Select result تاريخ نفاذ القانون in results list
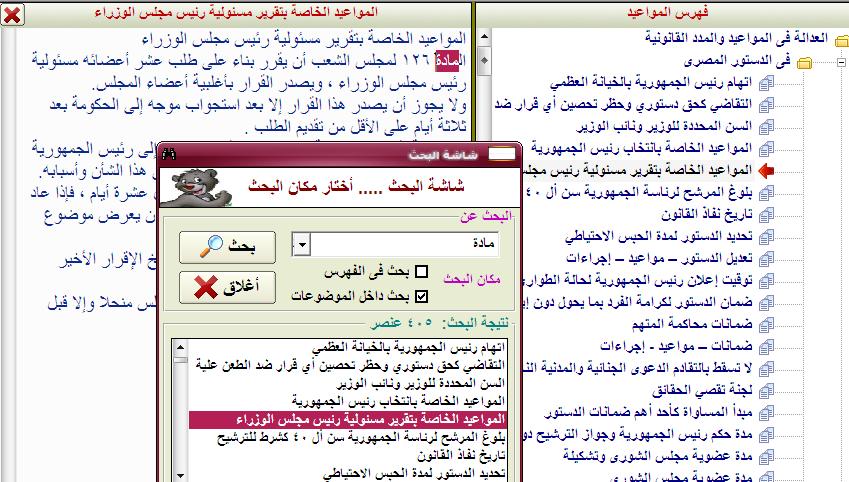The image size is (849, 482). tap(461, 455)
